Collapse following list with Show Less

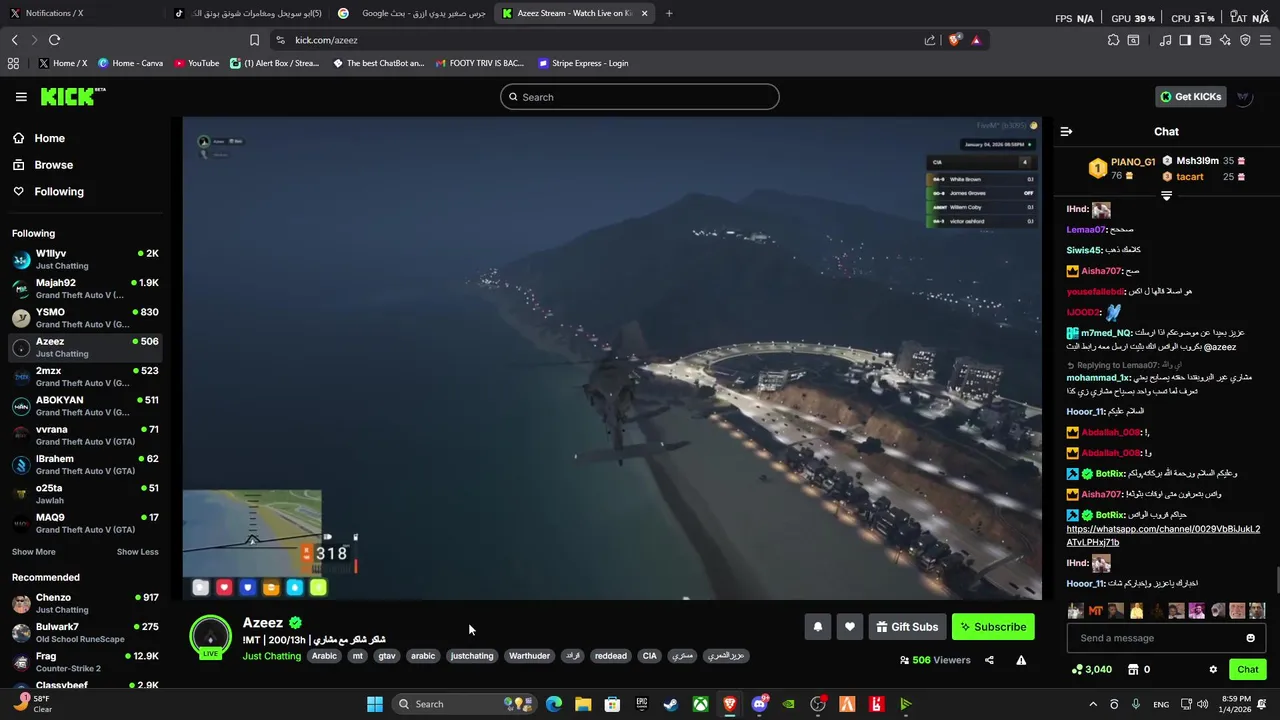point(137,552)
